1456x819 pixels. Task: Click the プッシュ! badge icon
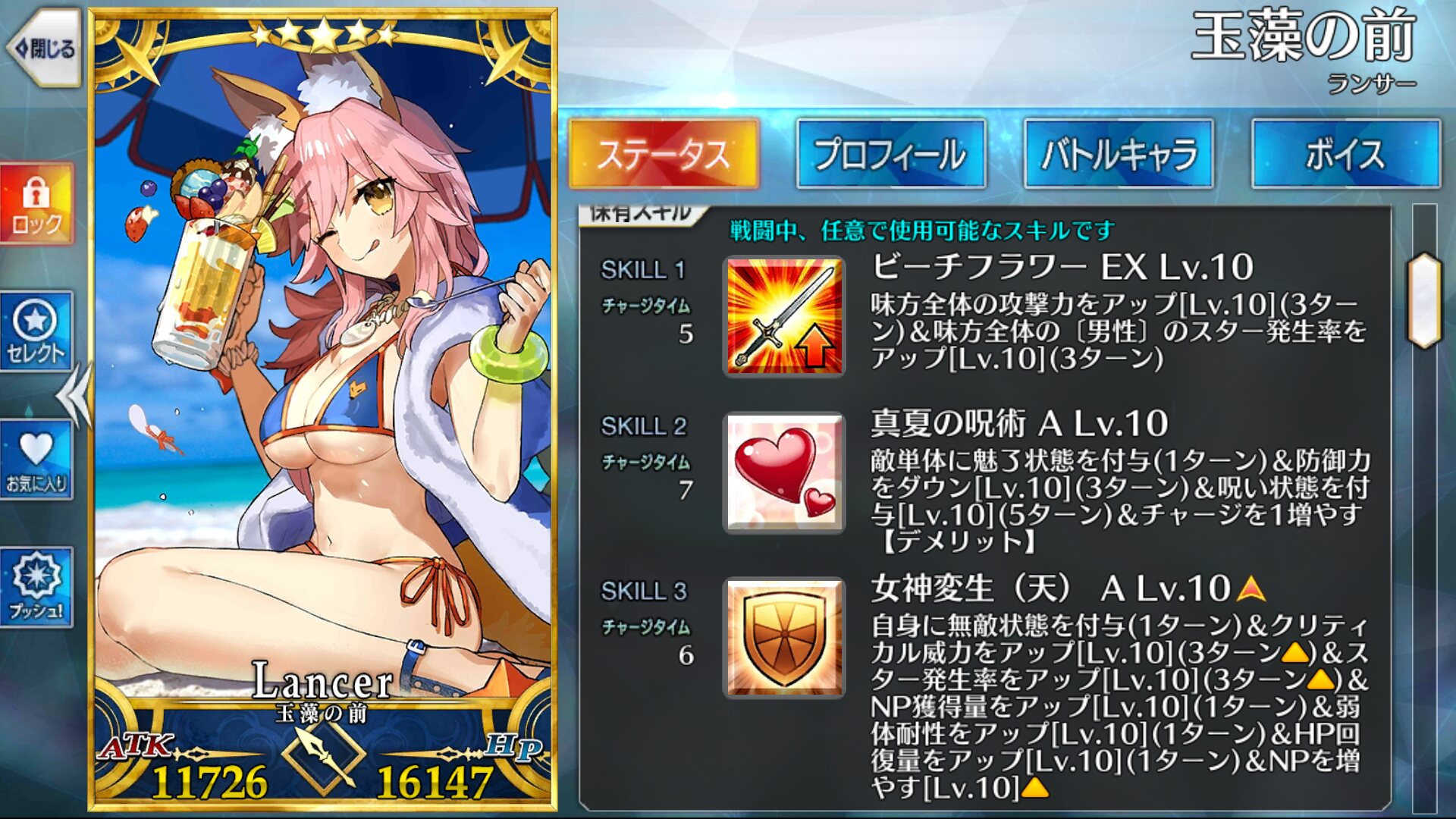coord(36,587)
